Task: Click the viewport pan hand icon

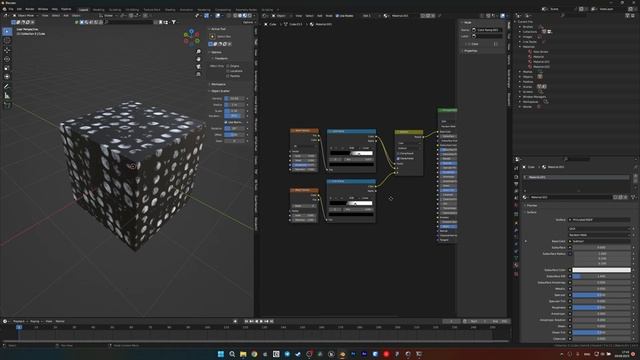Action: 198,59
